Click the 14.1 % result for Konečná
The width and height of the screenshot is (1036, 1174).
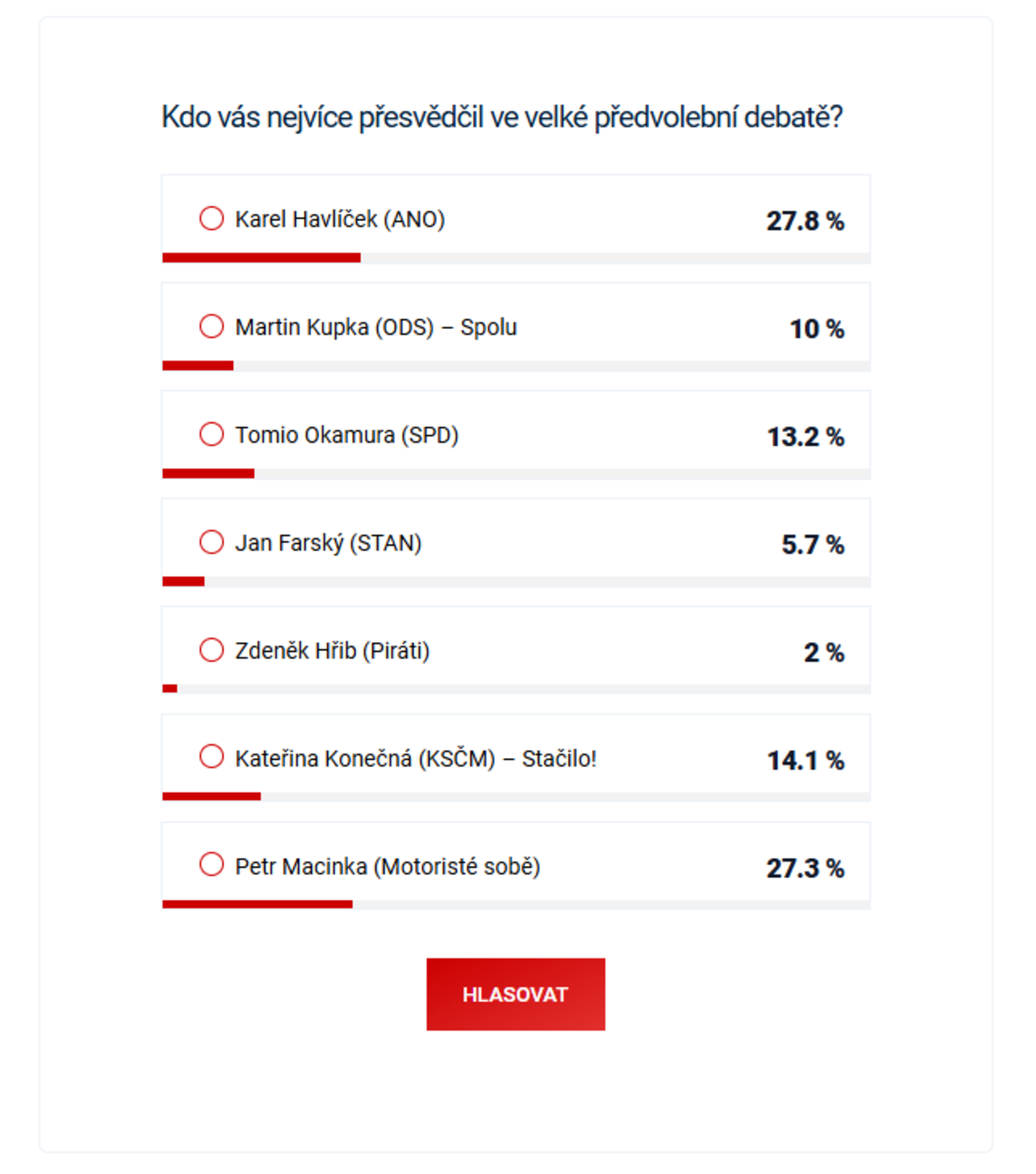point(805,761)
